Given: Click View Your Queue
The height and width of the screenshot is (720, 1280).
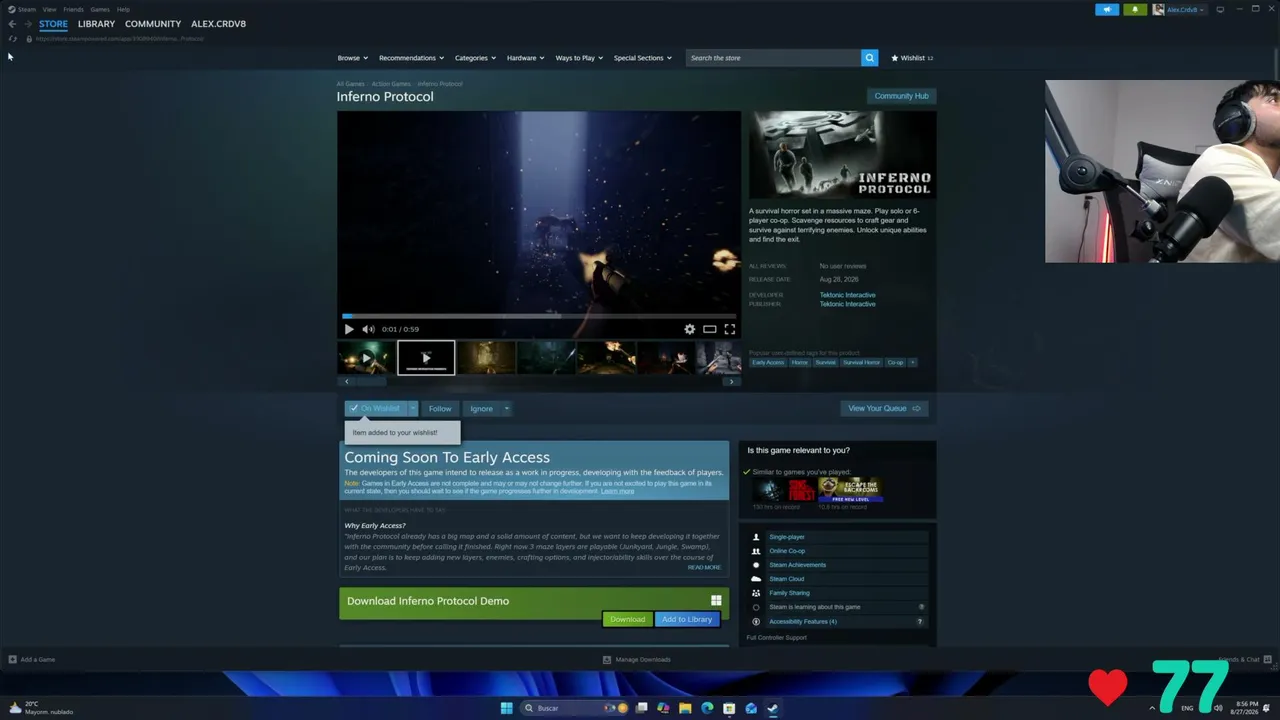Looking at the screenshot, I should pos(884,408).
